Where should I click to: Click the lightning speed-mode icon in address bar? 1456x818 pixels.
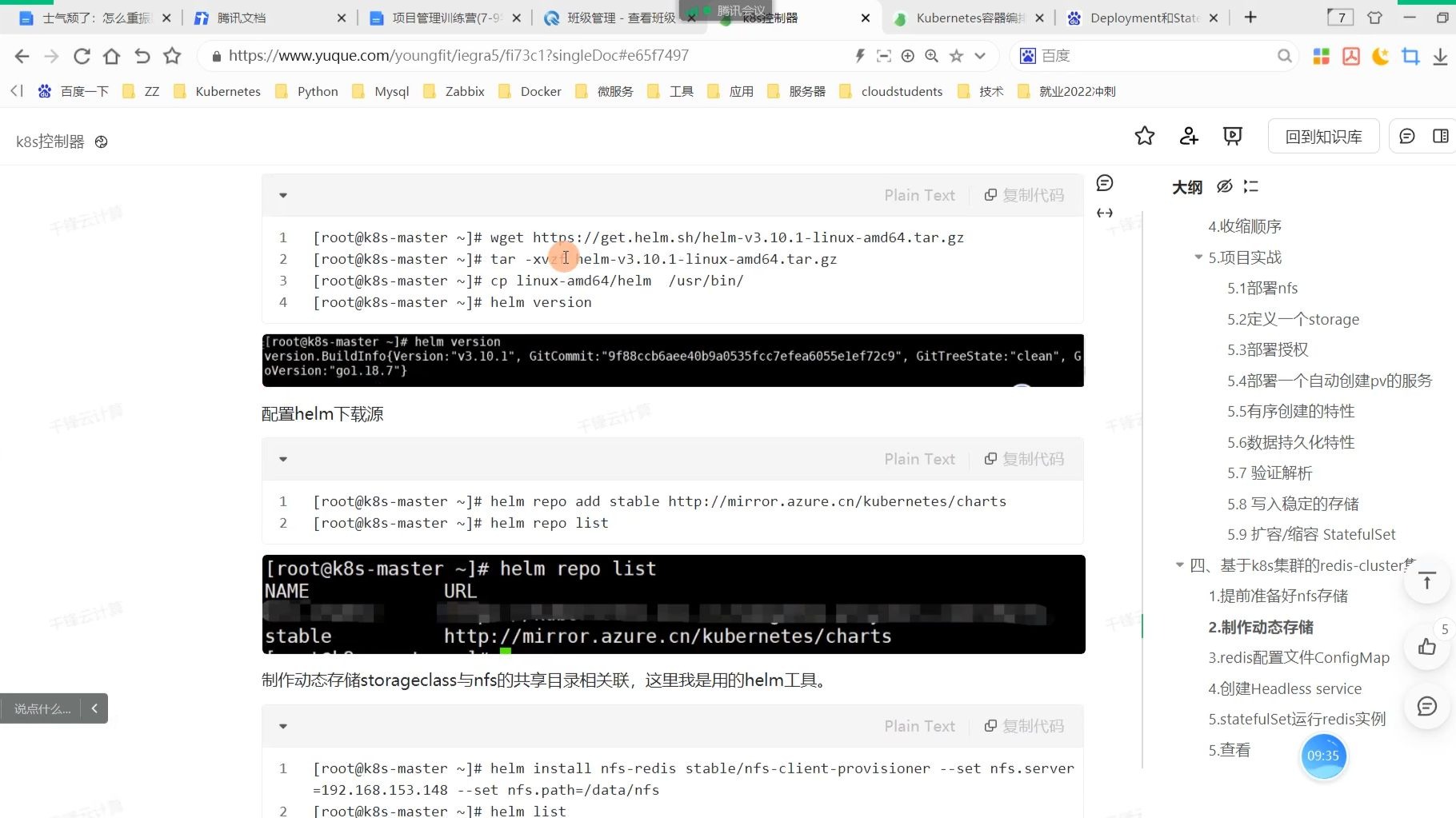[860, 56]
